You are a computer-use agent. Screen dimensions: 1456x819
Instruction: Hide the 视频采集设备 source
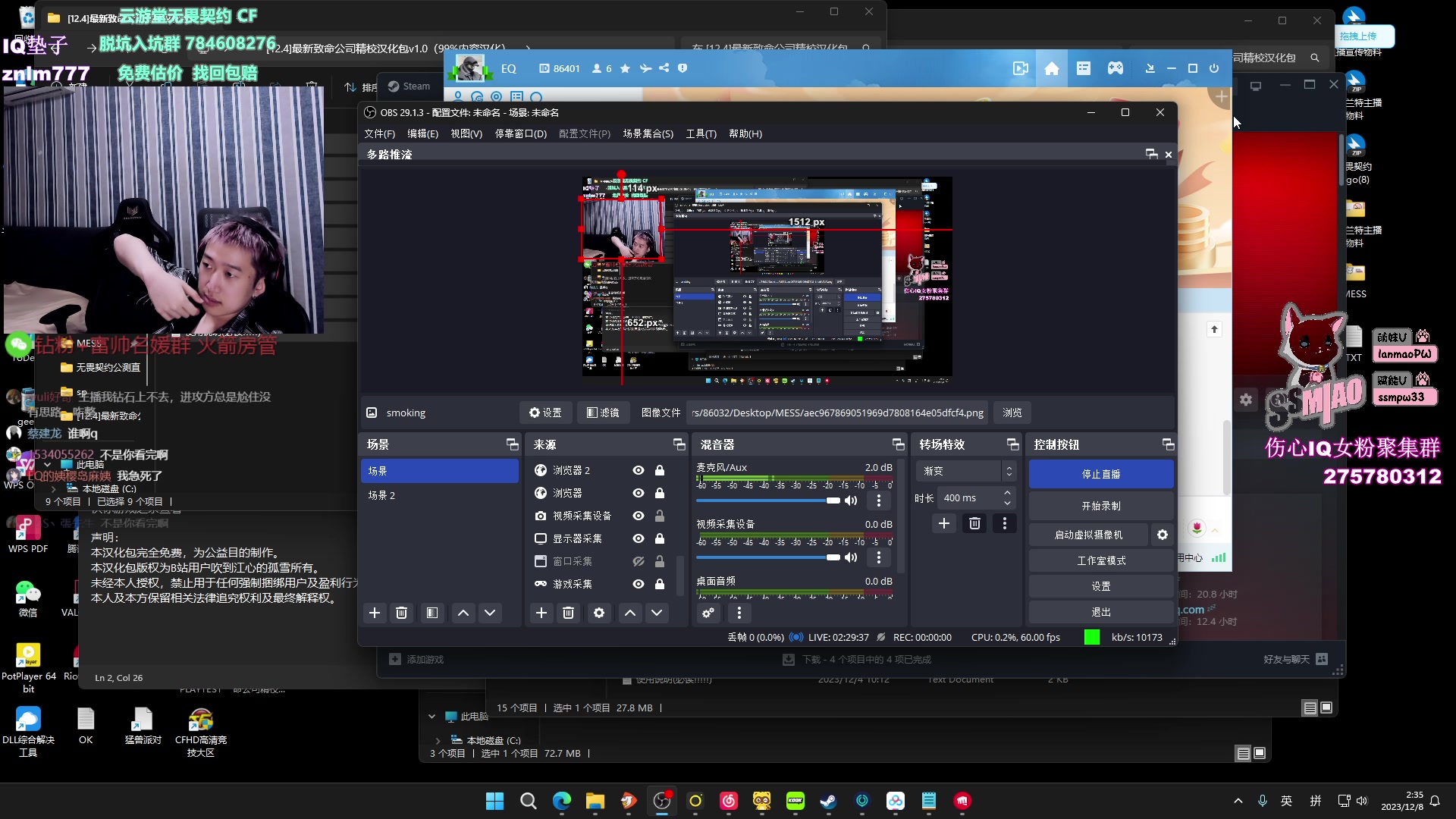point(639,516)
